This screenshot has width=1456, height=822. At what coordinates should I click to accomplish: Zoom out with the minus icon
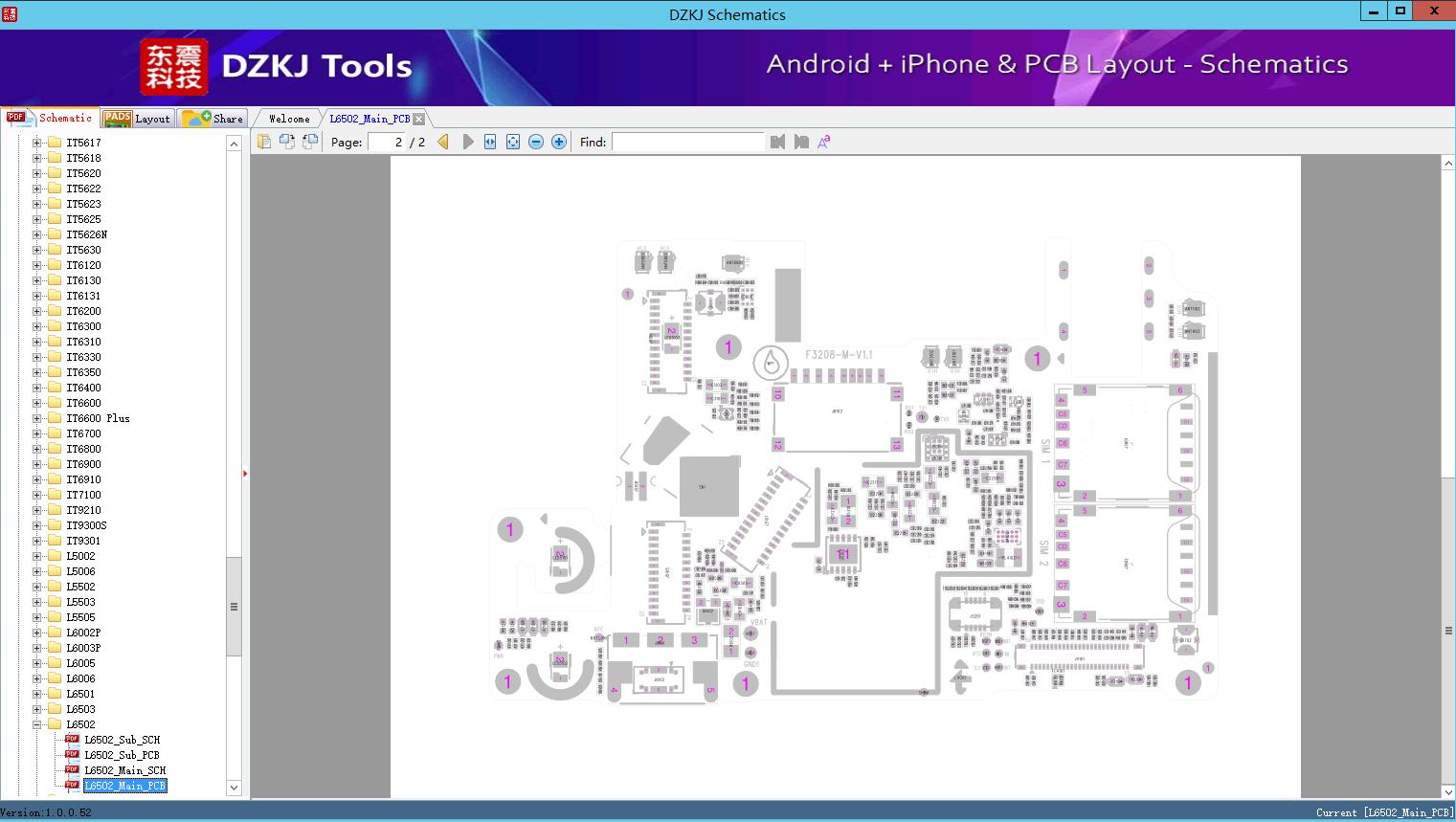point(536,142)
